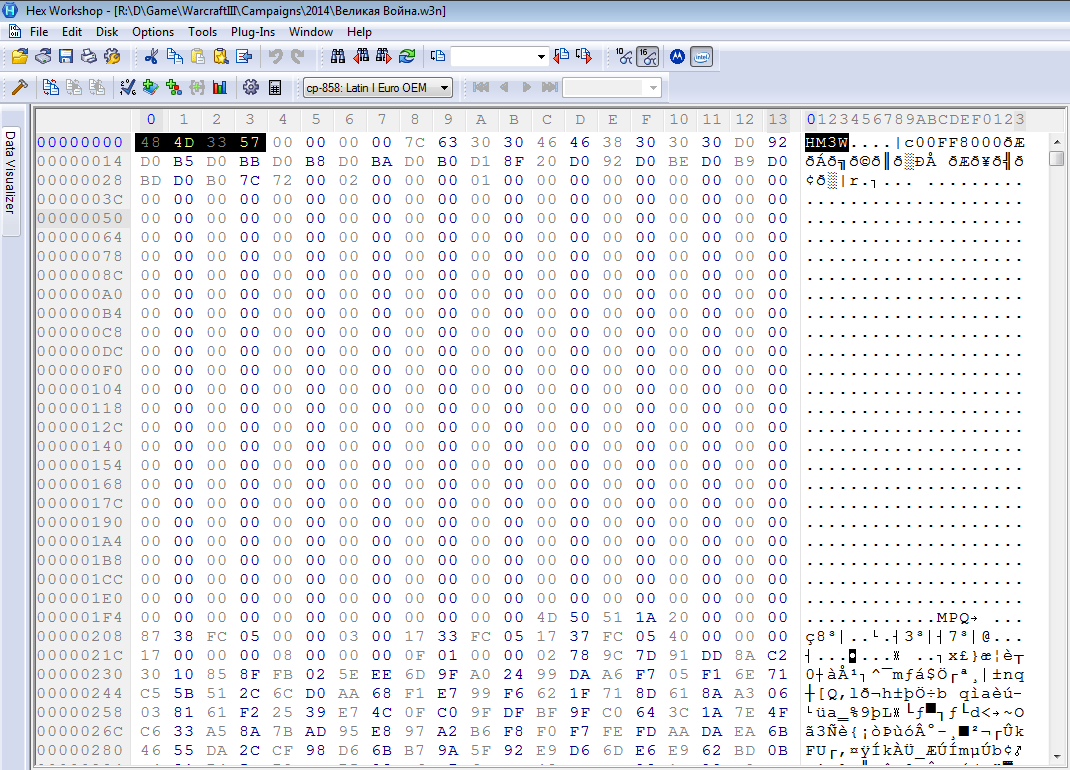This screenshot has height=770, width=1070.
Task: Open the Window menu
Action: pos(310,31)
